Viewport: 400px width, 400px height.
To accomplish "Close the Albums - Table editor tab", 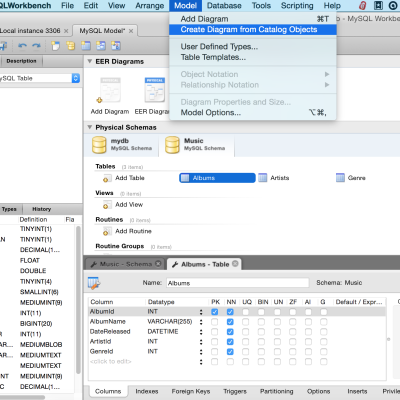I will (235, 264).
